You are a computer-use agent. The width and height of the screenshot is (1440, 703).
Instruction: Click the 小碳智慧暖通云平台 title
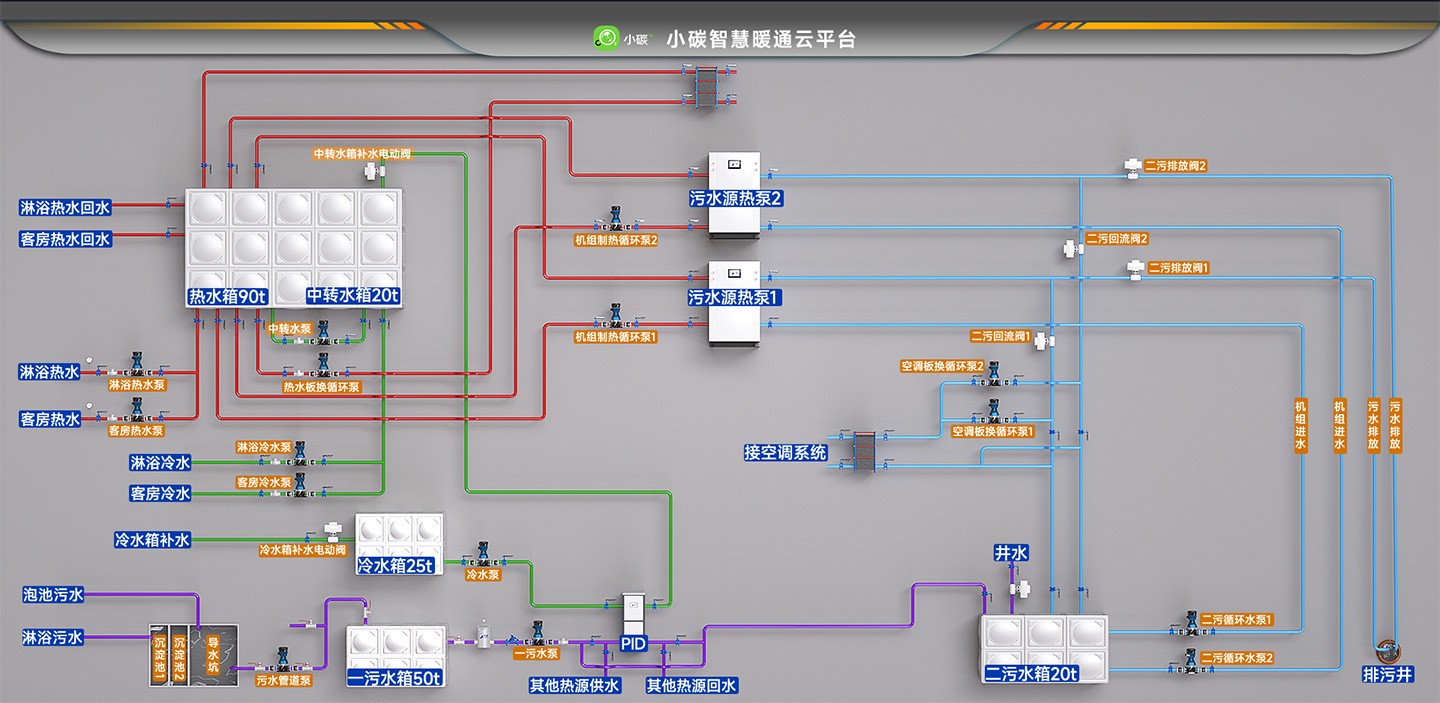pyautogui.click(x=760, y=39)
